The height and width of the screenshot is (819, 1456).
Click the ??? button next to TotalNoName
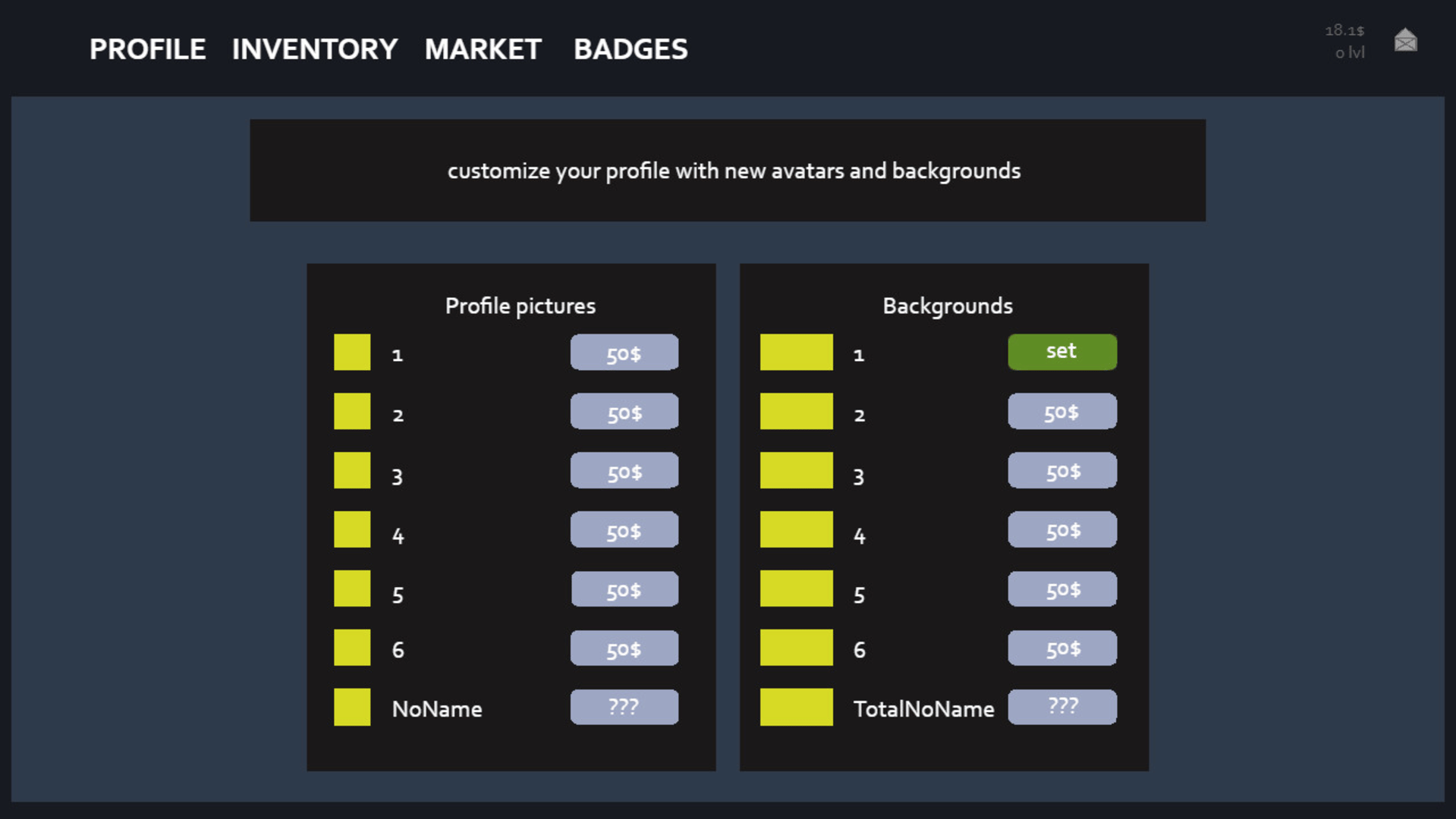tap(1061, 707)
